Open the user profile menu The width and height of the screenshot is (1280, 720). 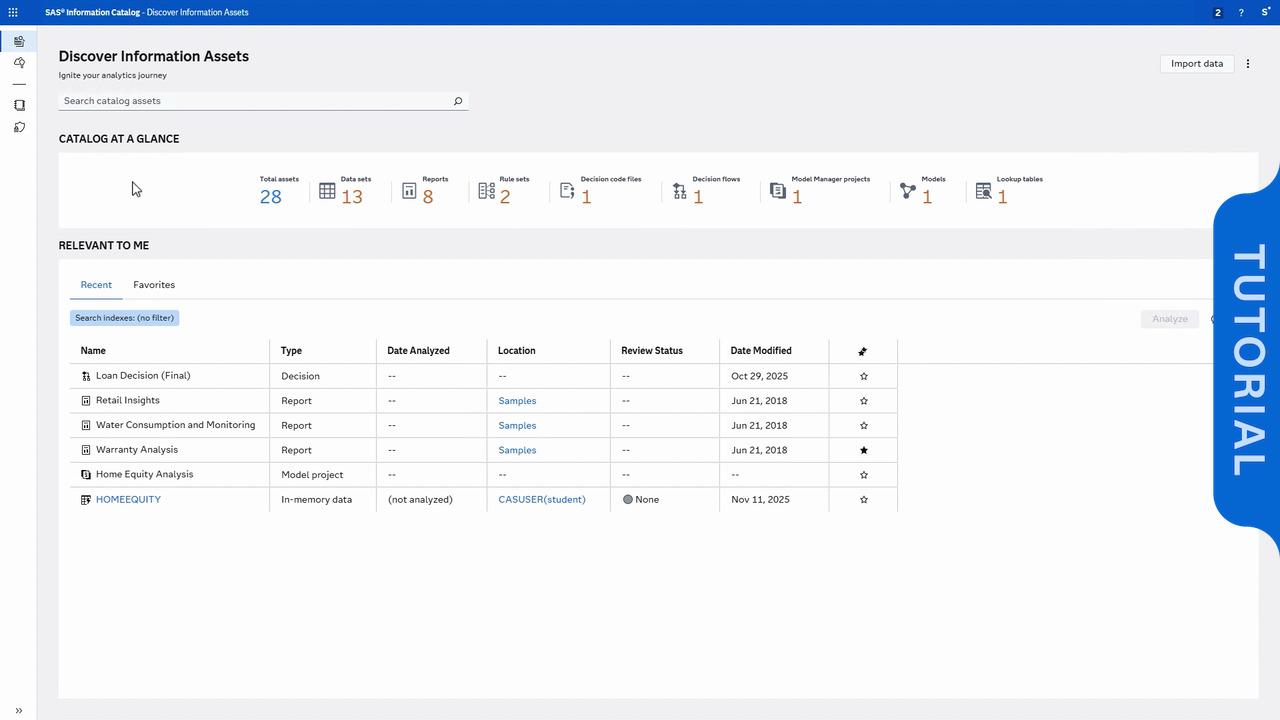(x=1266, y=13)
